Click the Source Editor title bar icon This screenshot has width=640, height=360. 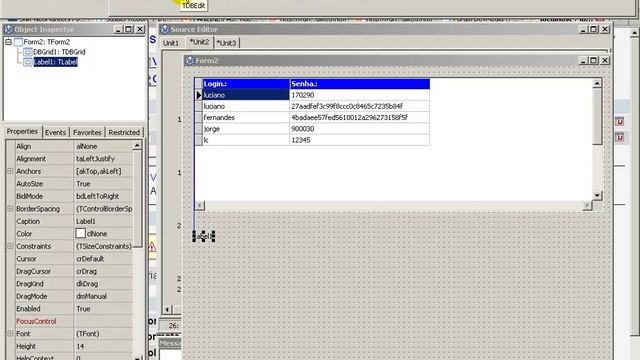point(165,29)
